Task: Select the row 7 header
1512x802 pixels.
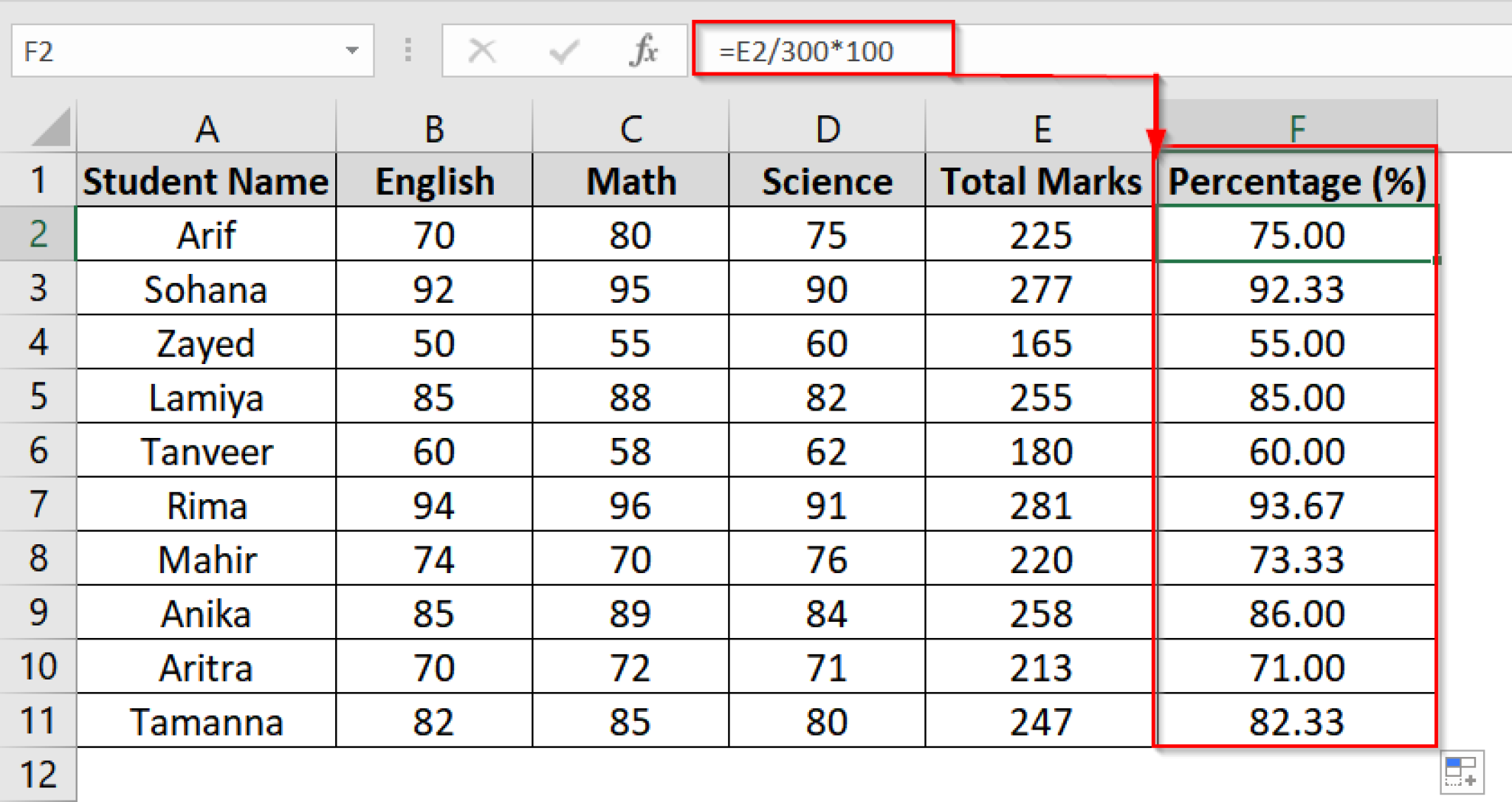Action: [x=38, y=504]
